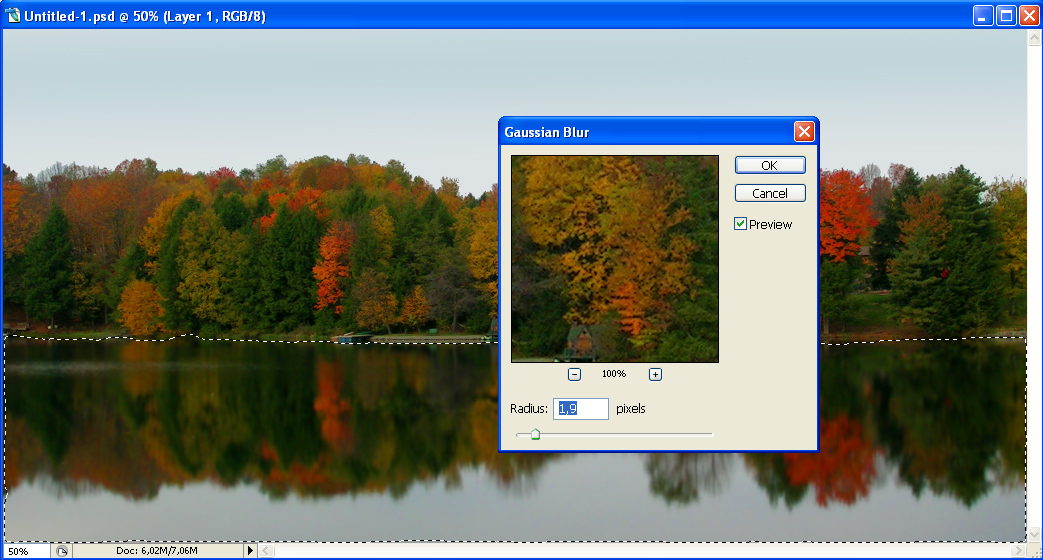Image resolution: width=1043 pixels, height=560 pixels.
Task: Click the Radius value input field
Action: tap(581, 408)
